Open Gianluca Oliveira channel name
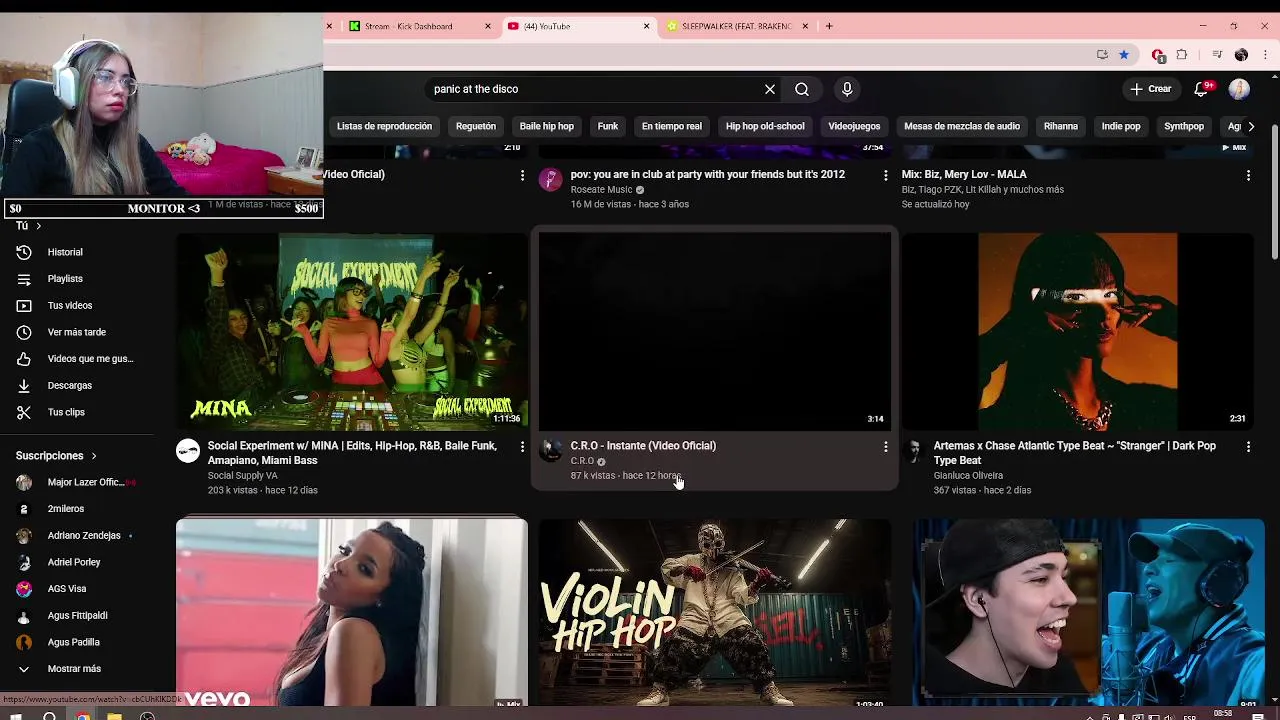The width and height of the screenshot is (1280, 720). pyautogui.click(x=967, y=476)
